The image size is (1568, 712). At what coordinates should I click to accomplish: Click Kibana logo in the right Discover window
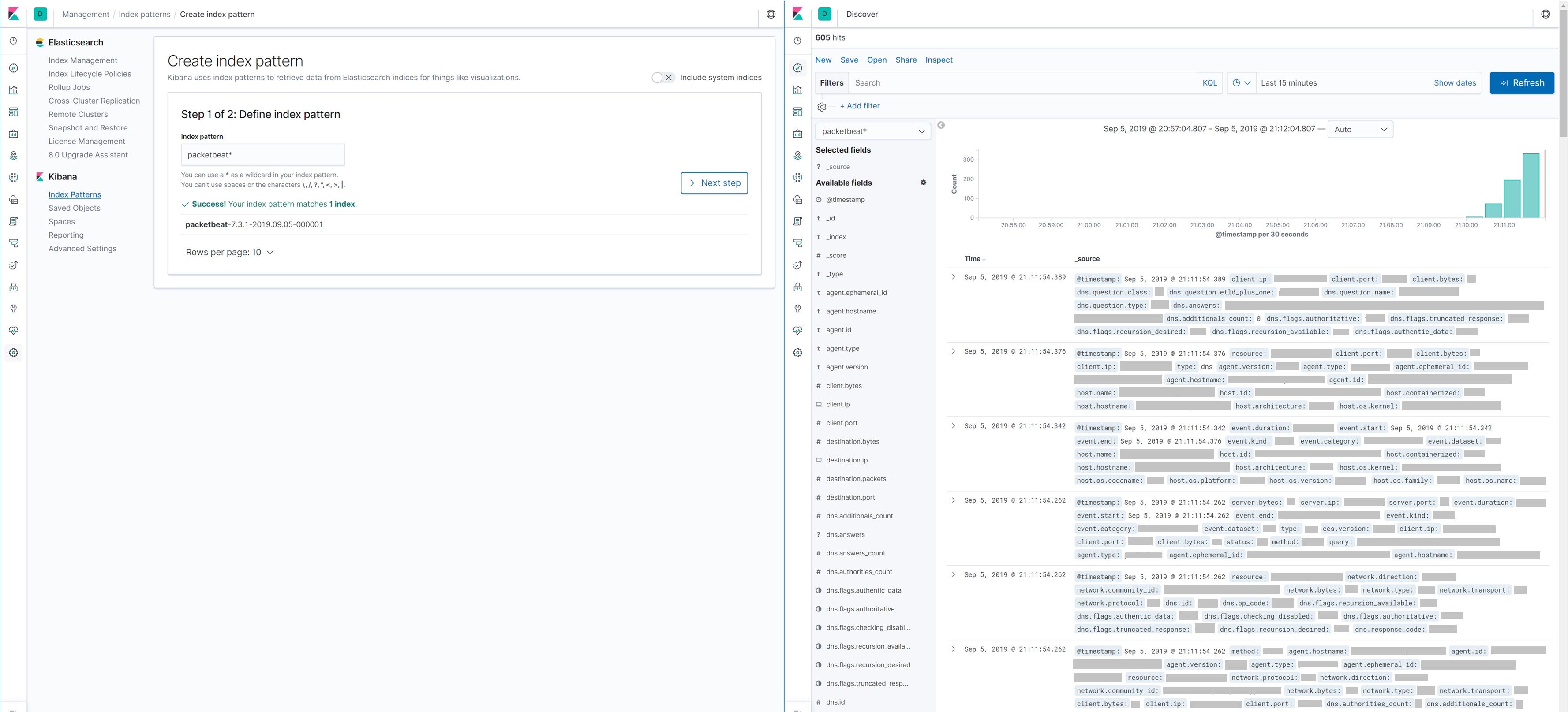(x=797, y=14)
